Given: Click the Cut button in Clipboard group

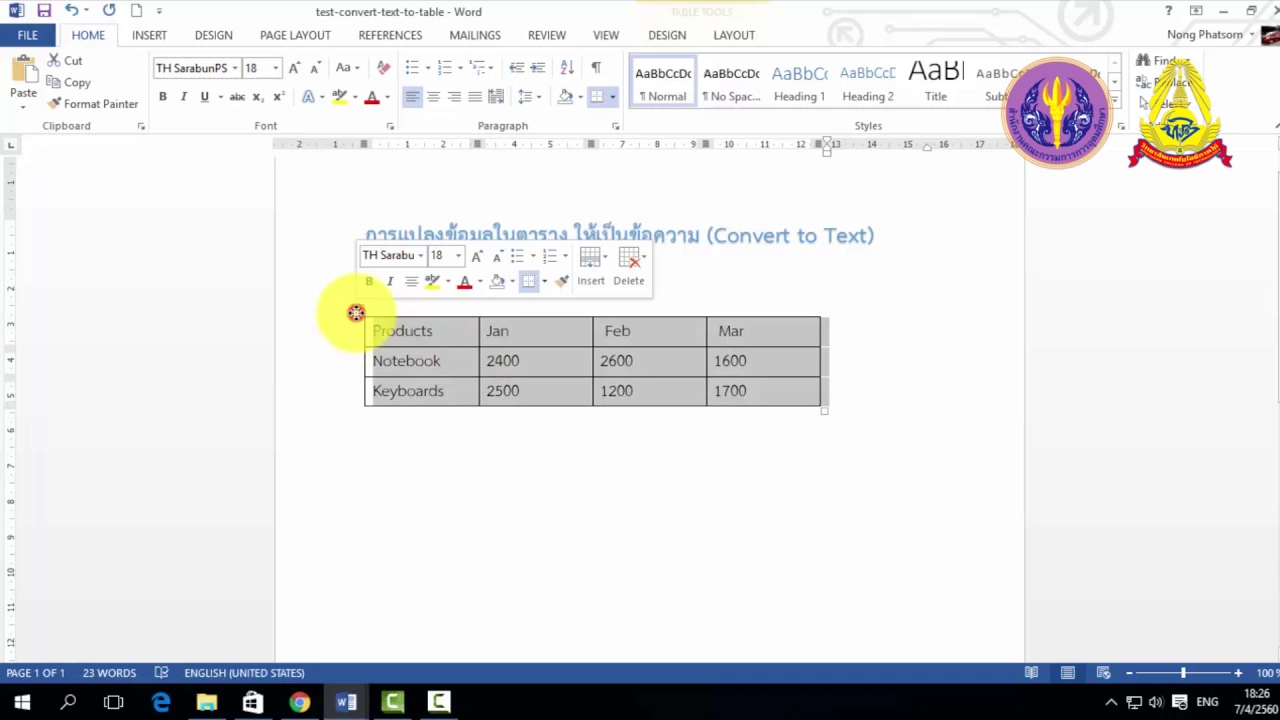Looking at the screenshot, I should pyautogui.click(x=65, y=61).
